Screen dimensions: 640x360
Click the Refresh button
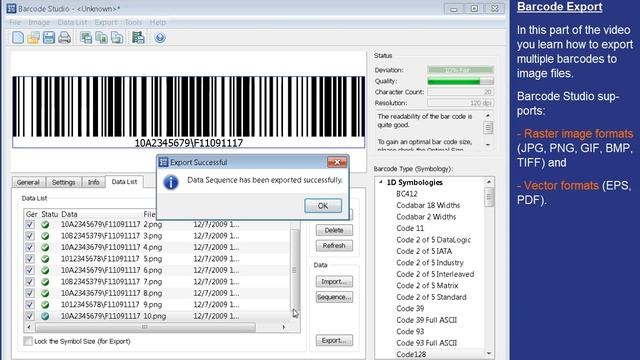[x=334, y=246]
